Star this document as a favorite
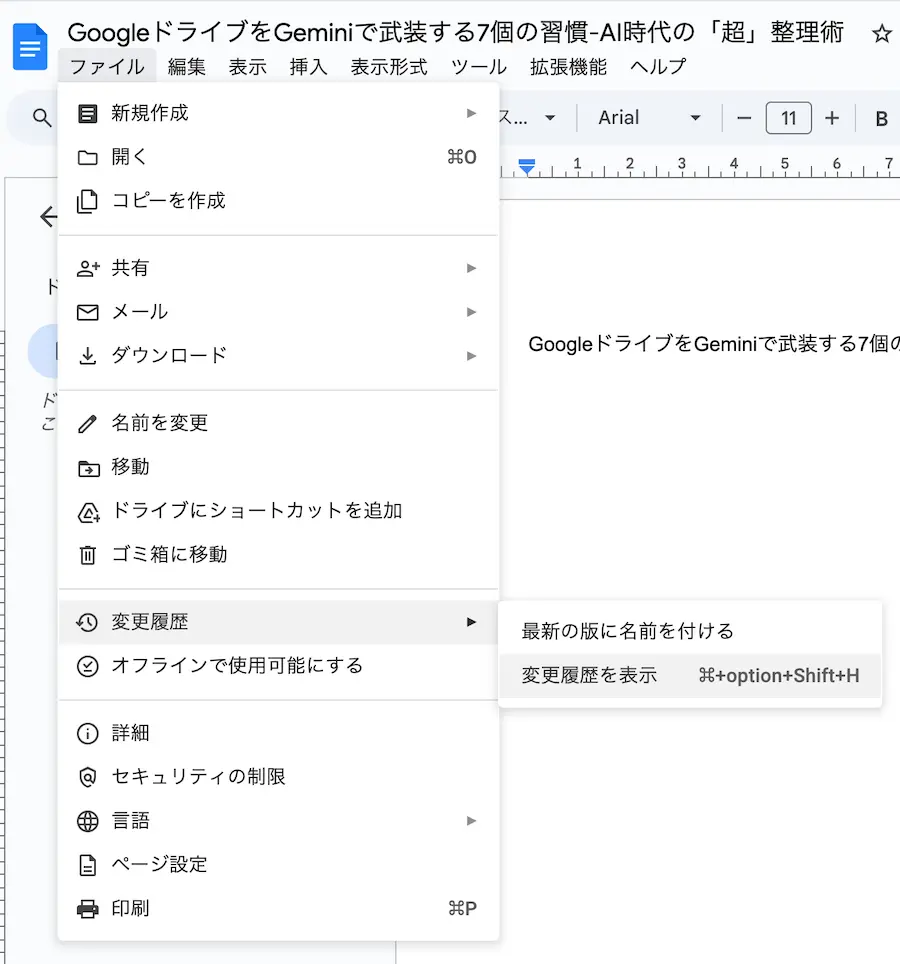 (881, 32)
